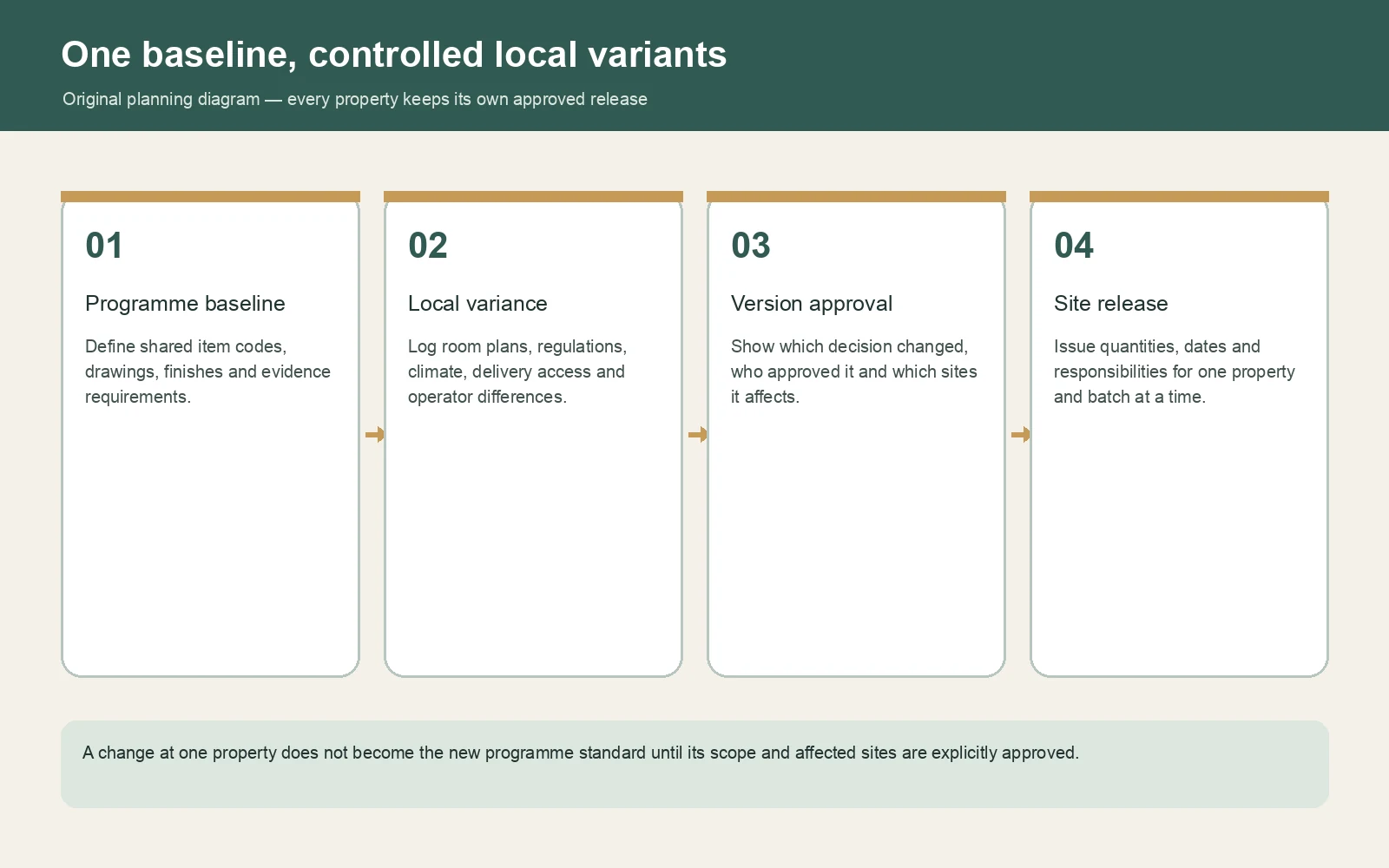Click step number 03
The image size is (1389, 868).
coord(751,246)
